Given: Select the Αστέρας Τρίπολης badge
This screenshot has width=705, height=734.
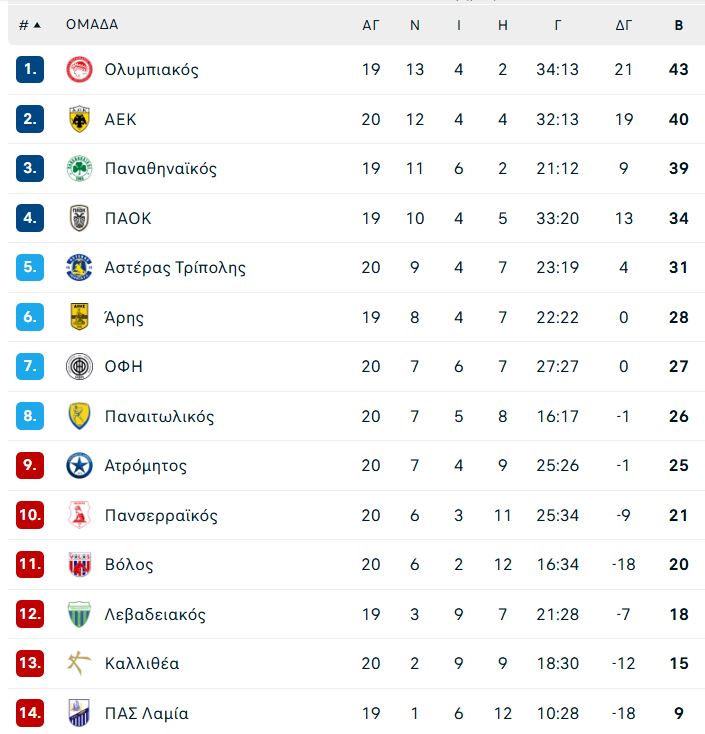Looking at the screenshot, I should 79,267.
